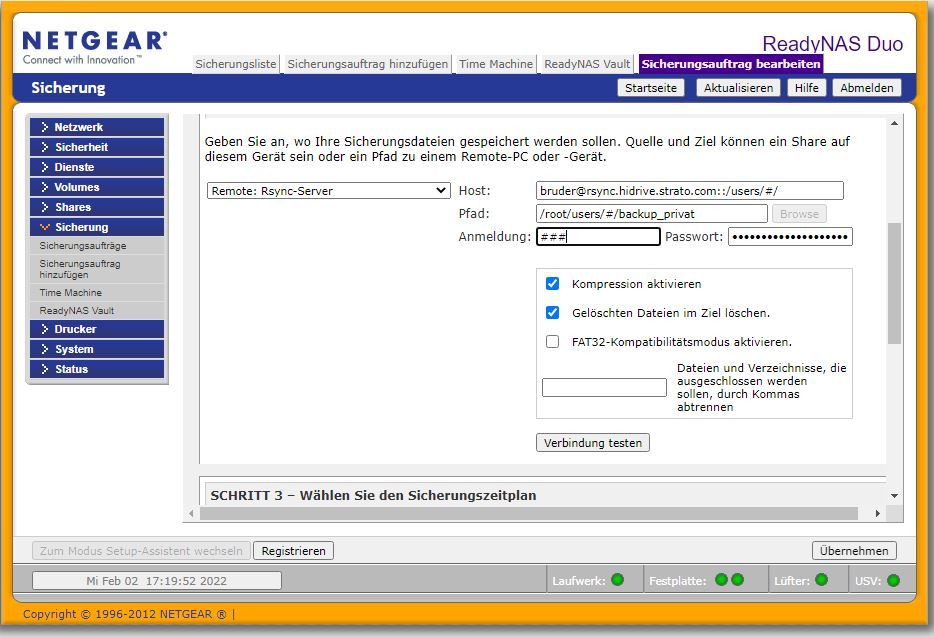Disable the Kompression aktivieren checkbox
This screenshot has height=637, width=934.
point(552,284)
